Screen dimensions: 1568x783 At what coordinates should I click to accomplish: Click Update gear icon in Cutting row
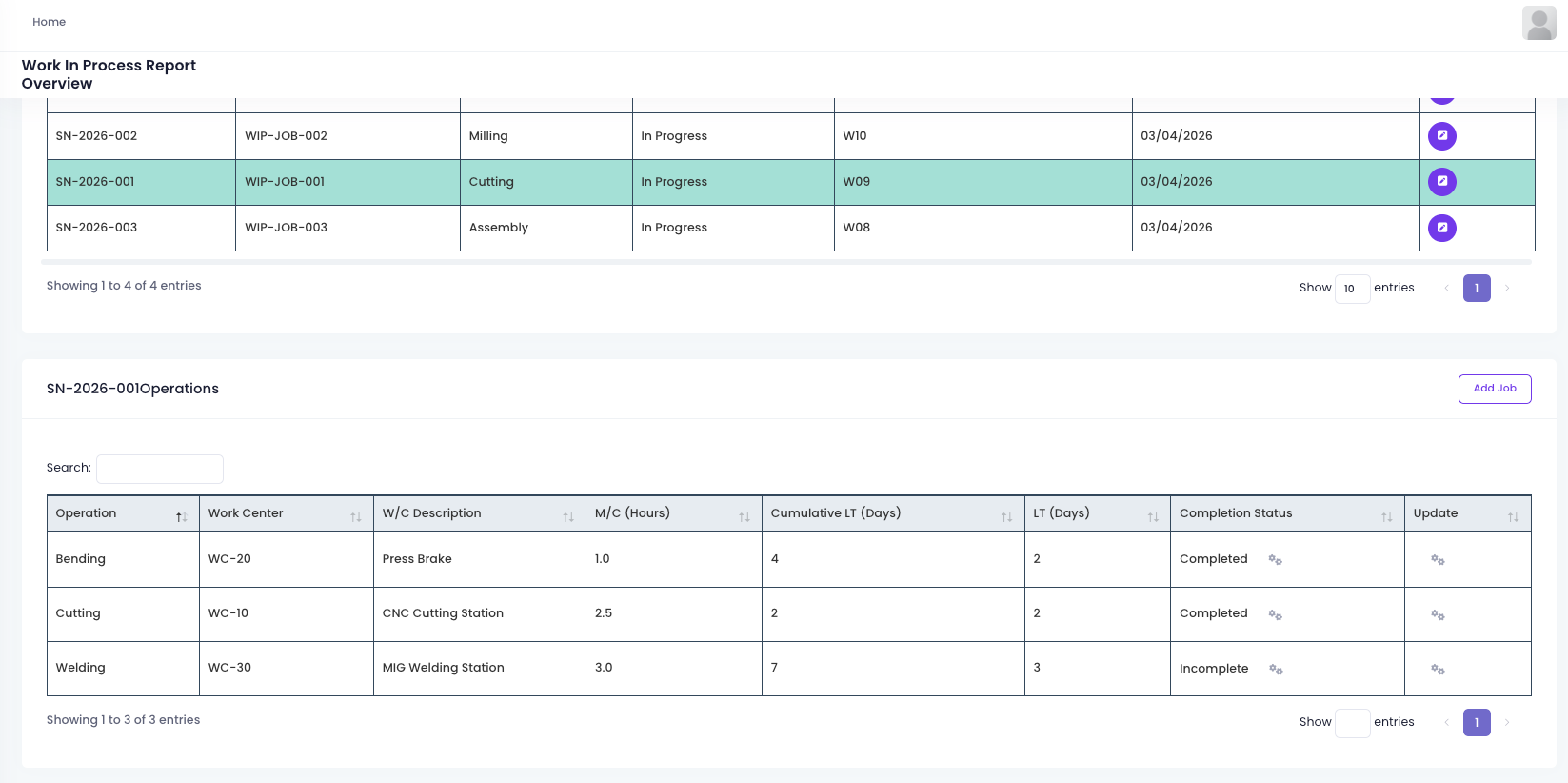(1438, 614)
